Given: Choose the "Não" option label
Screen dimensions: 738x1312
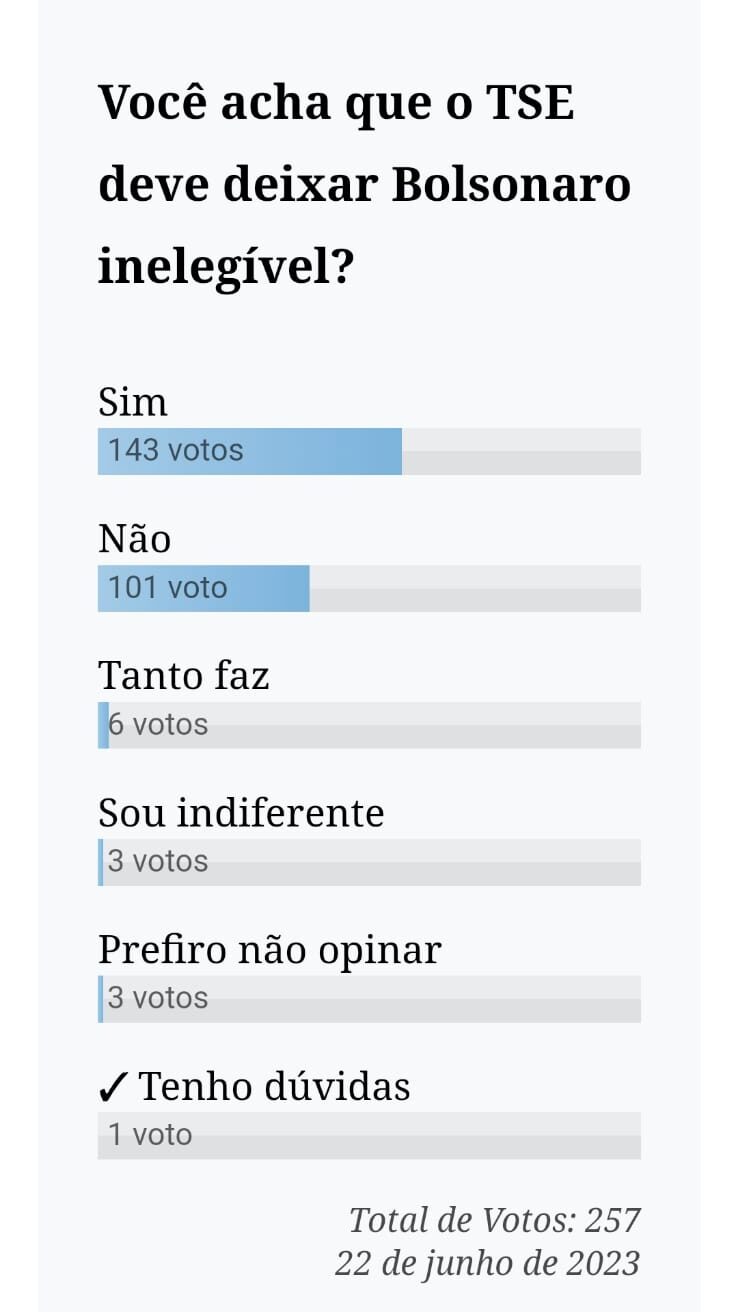Looking at the screenshot, I should pos(134,539).
